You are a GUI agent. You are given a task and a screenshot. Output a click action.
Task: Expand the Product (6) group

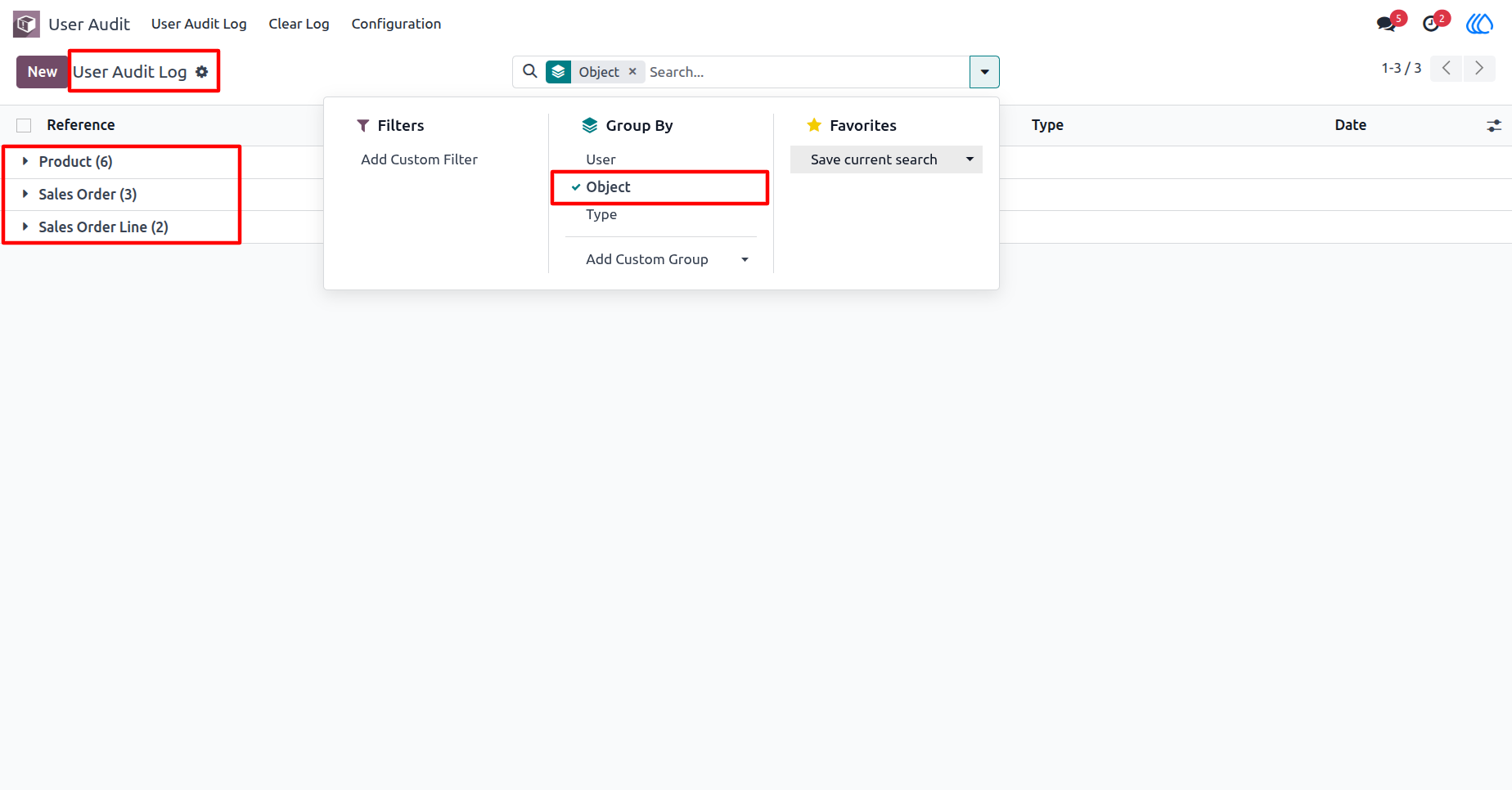(75, 162)
